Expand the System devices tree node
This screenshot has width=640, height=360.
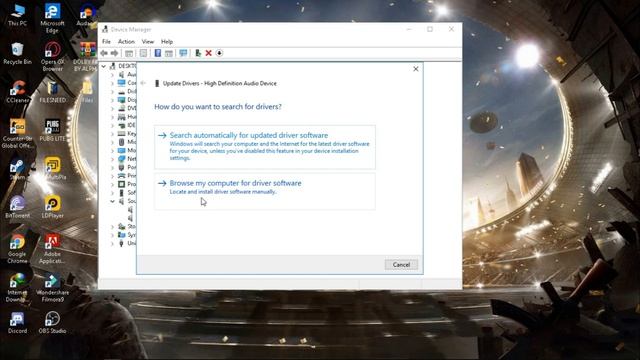(x=112, y=235)
